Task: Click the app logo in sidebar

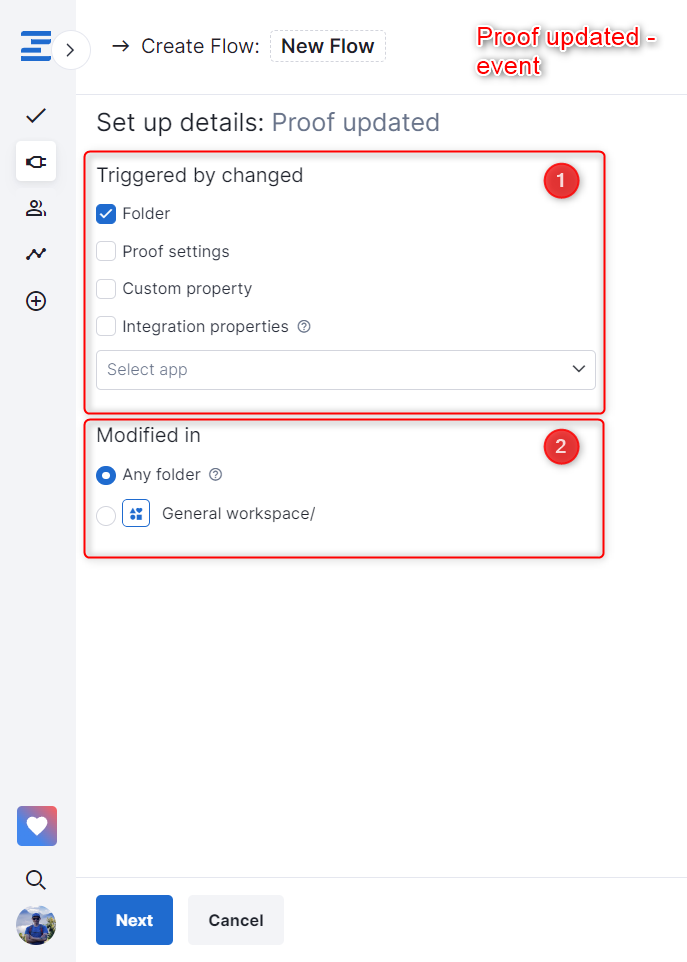Action: pos(35,47)
